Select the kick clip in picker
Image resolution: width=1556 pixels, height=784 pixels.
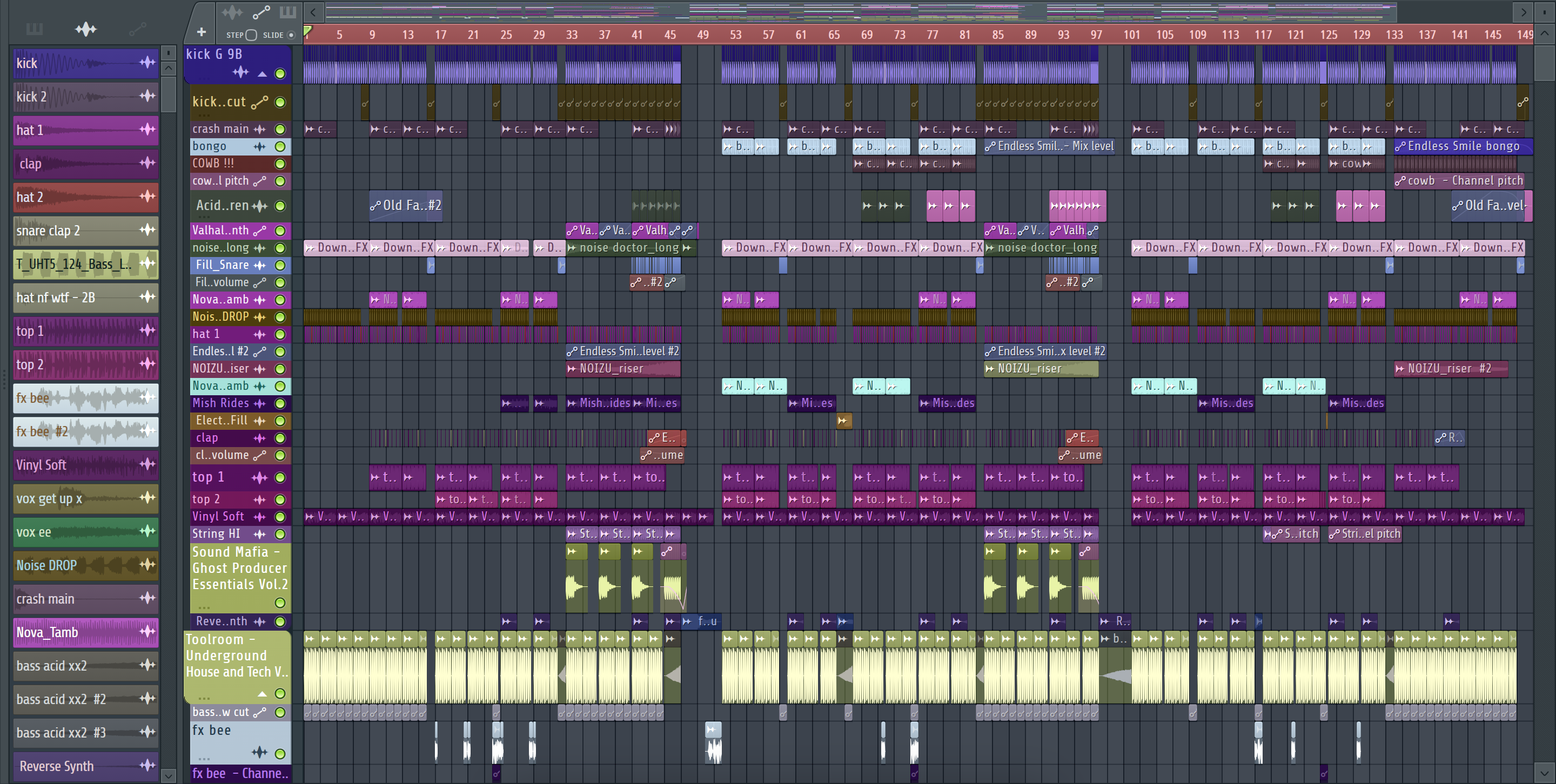click(86, 63)
